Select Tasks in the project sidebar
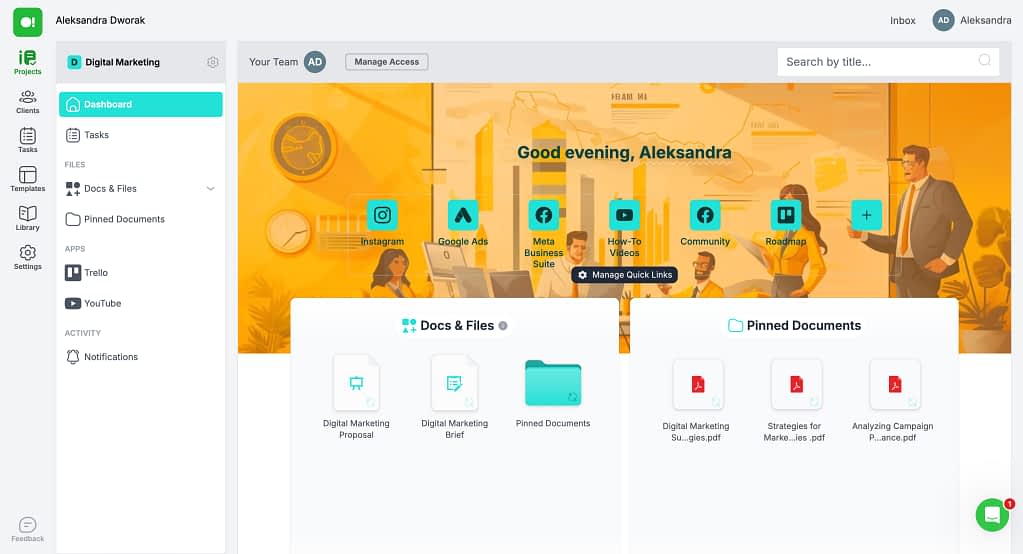 point(141,135)
